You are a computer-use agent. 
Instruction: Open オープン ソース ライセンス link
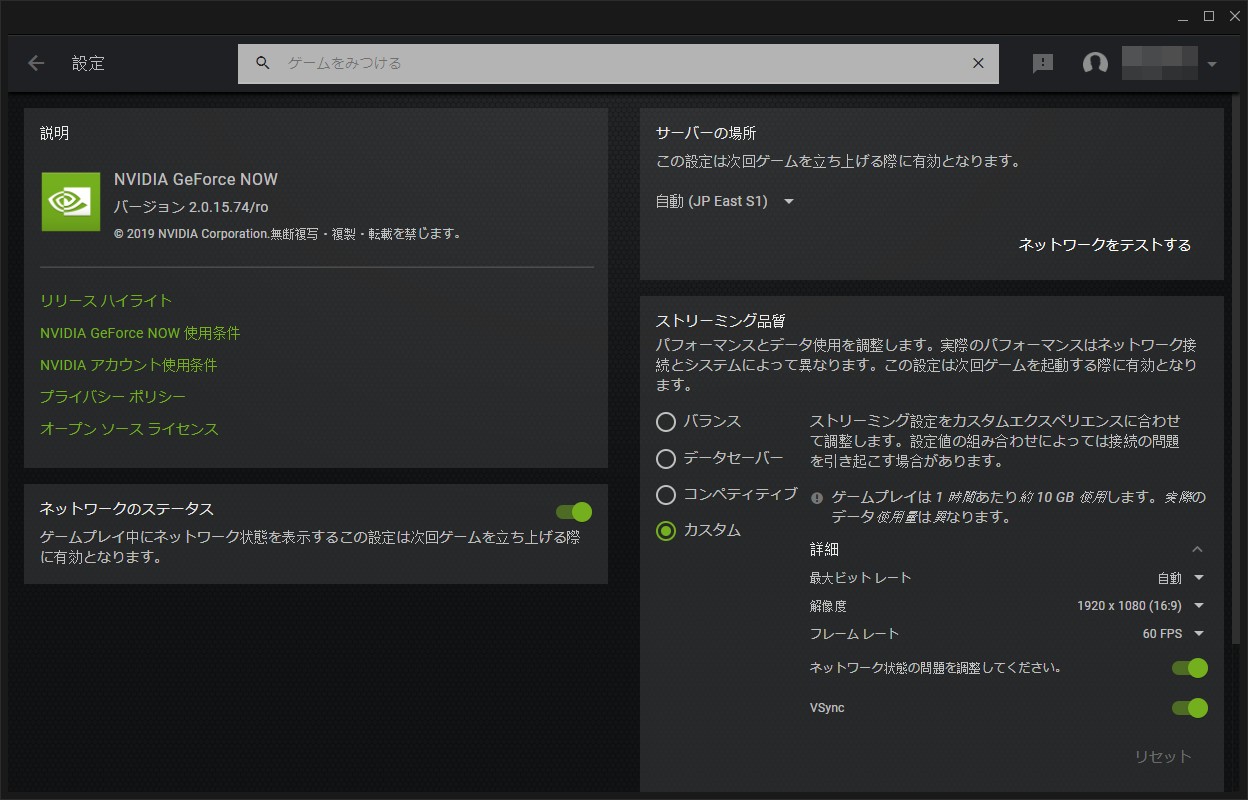pyautogui.click(x=129, y=429)
